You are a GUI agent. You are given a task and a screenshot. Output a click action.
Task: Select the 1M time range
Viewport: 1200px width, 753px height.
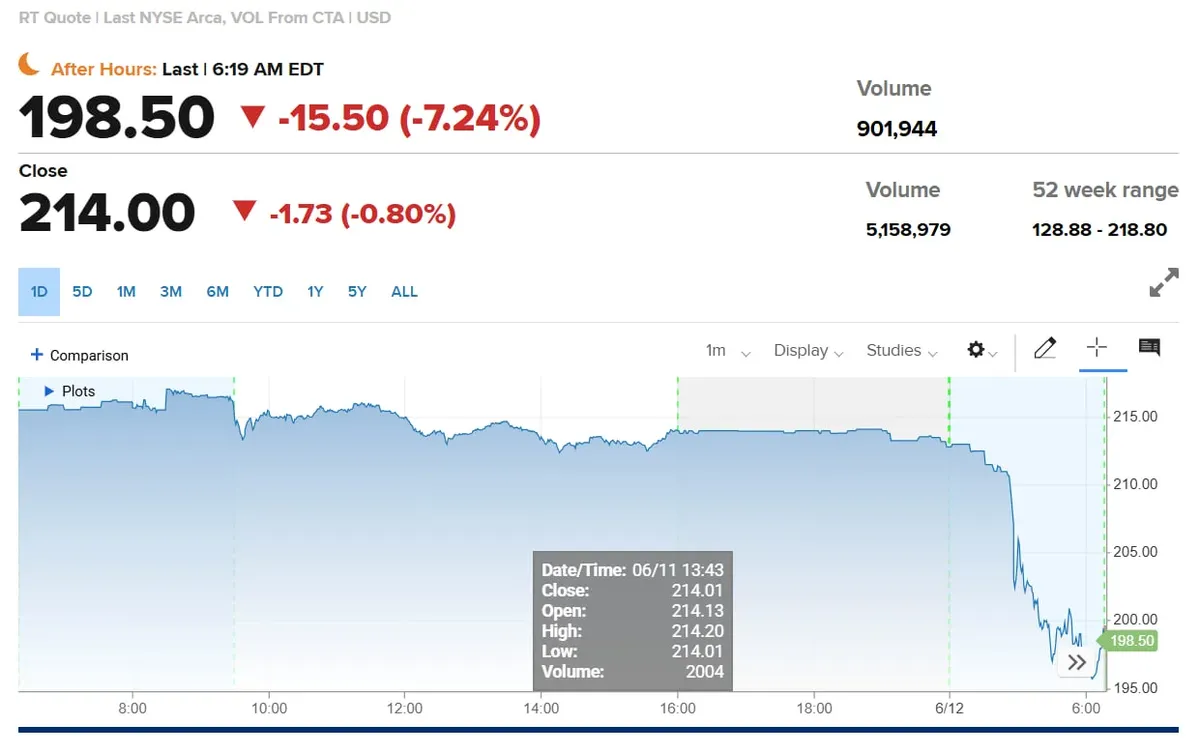tap(126, 292)
